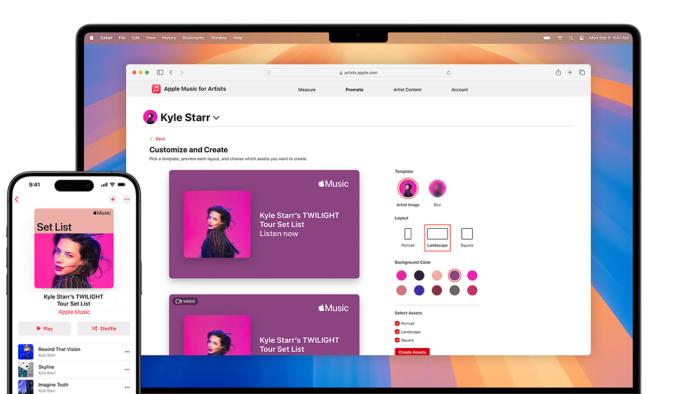Select the Square layout icon
The image size is (700, 394).
[x=467, y=234]
